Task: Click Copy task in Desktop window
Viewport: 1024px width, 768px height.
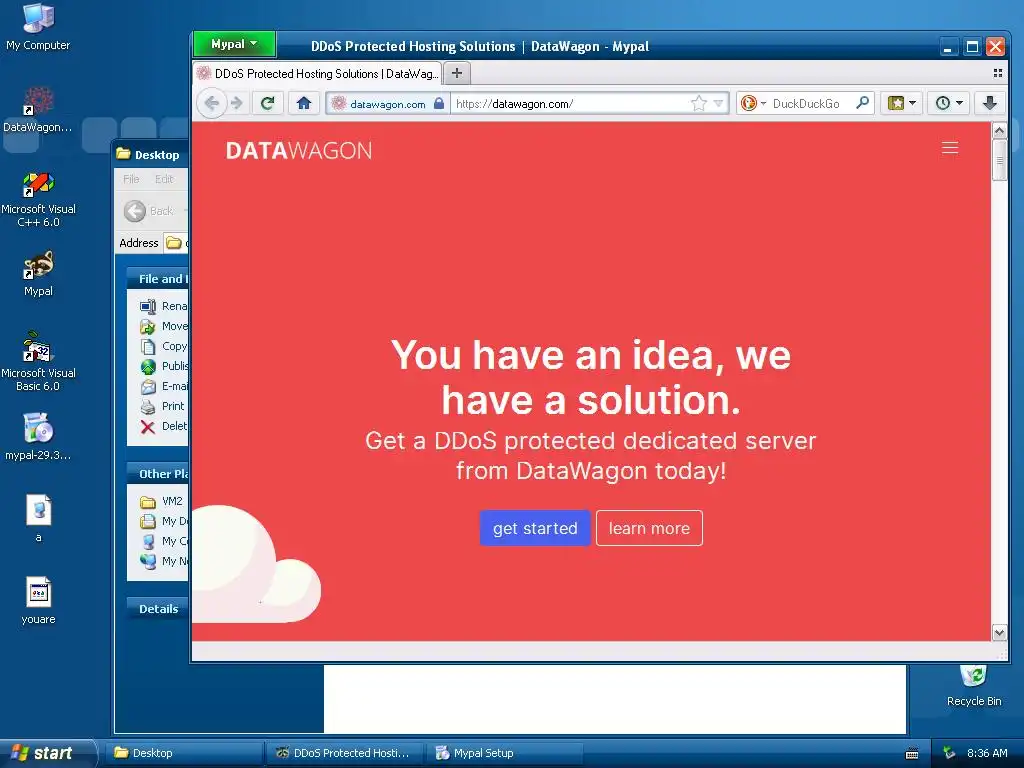Action: tap(164, 346)
